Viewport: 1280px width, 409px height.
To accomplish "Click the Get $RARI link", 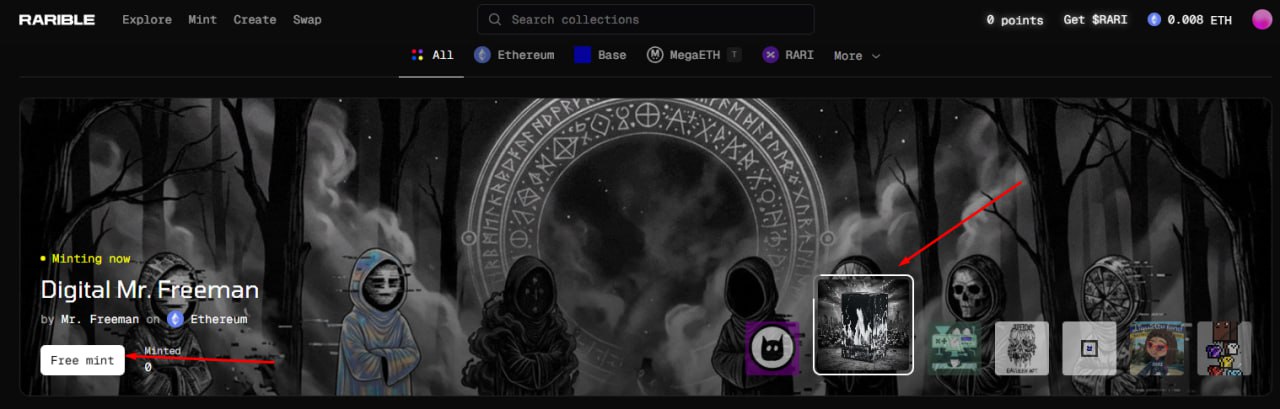I will click(1095, 20).
